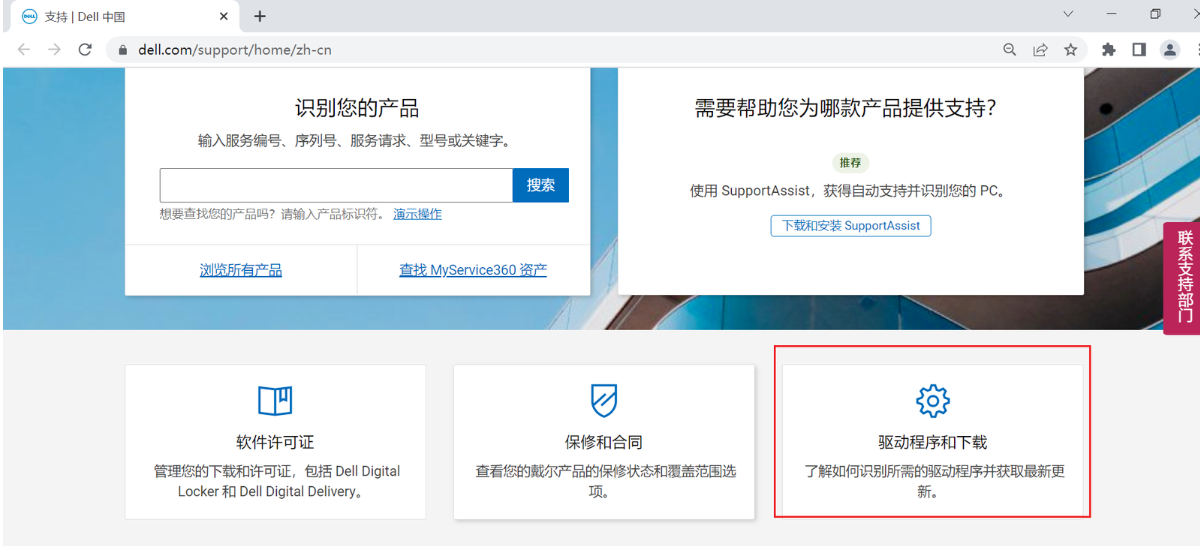Click the 软件许可证 book icon
The width and height of the screenshot is (1200, 546).
click(275, 400)
